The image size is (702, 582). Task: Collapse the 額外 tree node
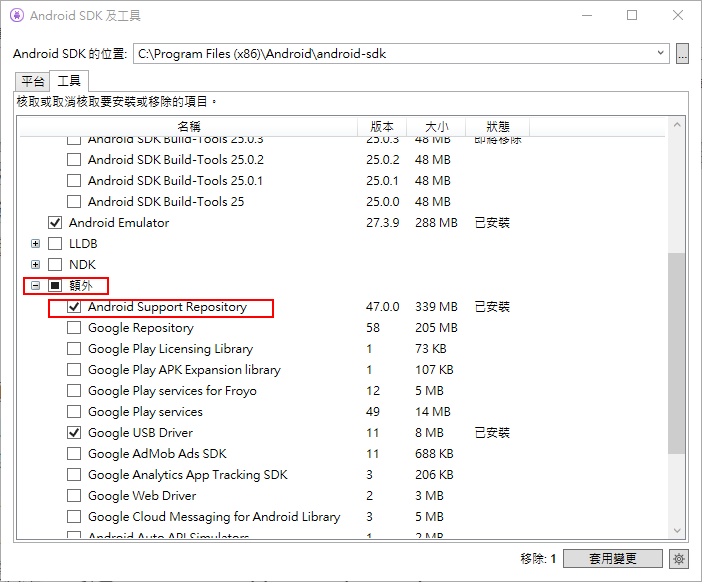point(35,286)
